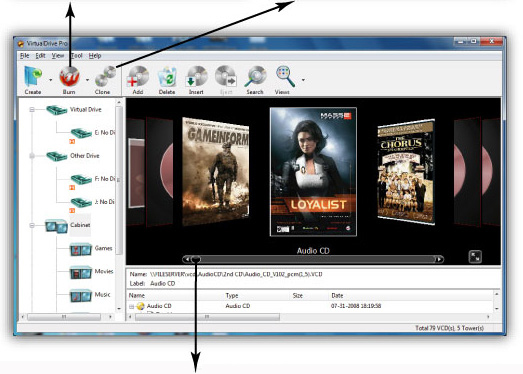Open the Help menu
Viewport: 523px width, 374px height.
[95, 56]
